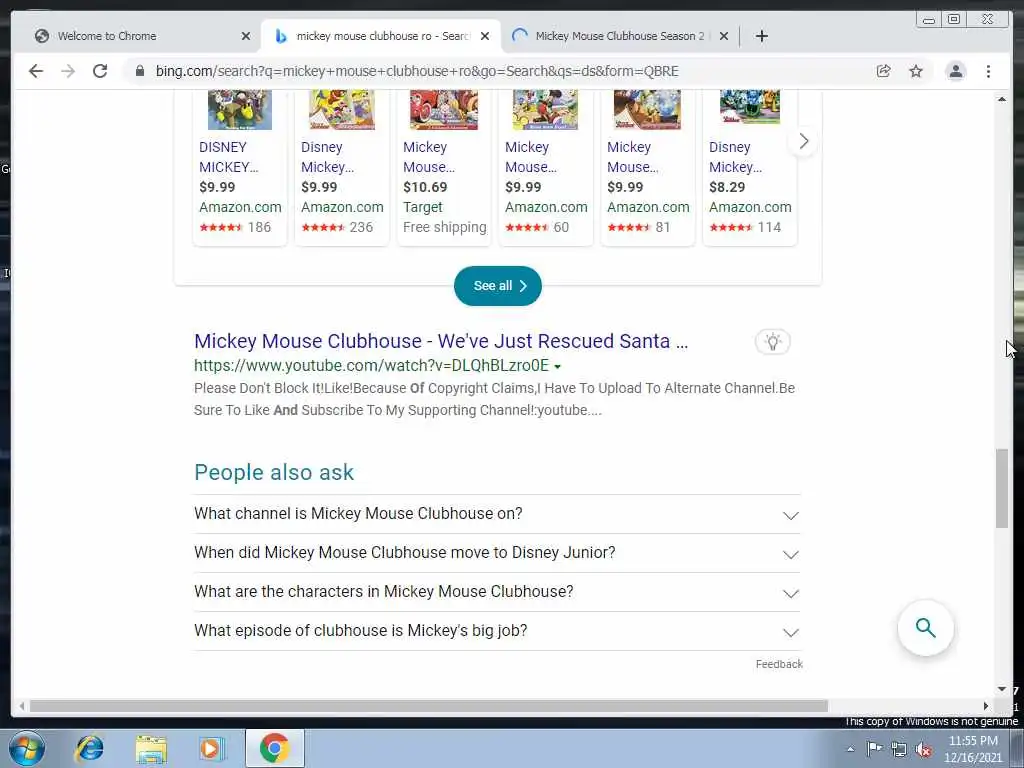
Task: Click thumbnail of DISNEY MICKEY first product
Action: (240, 110)
